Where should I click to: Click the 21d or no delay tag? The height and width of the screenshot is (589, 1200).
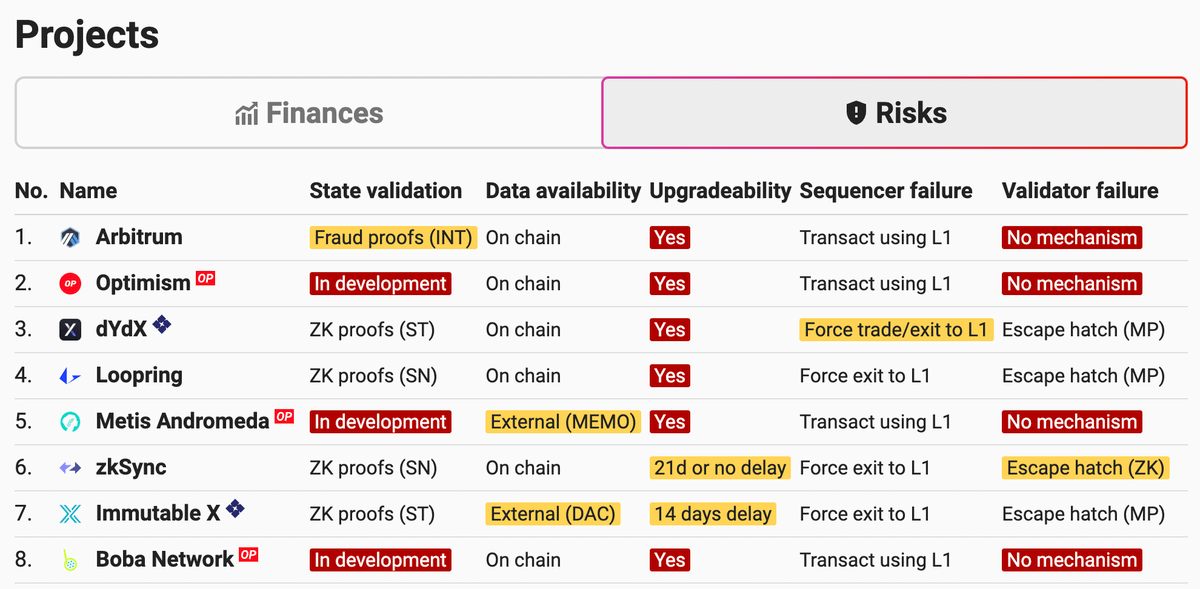pyautogui.click(x=720, y=468)
